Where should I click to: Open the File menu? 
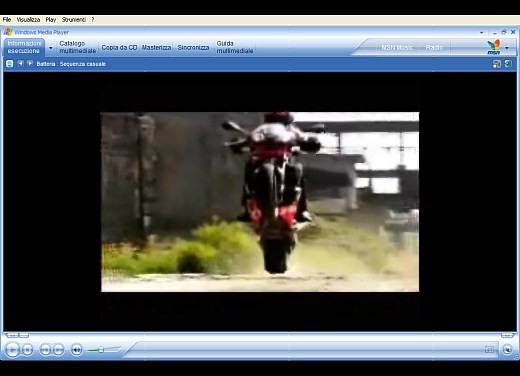click(7, 20)
